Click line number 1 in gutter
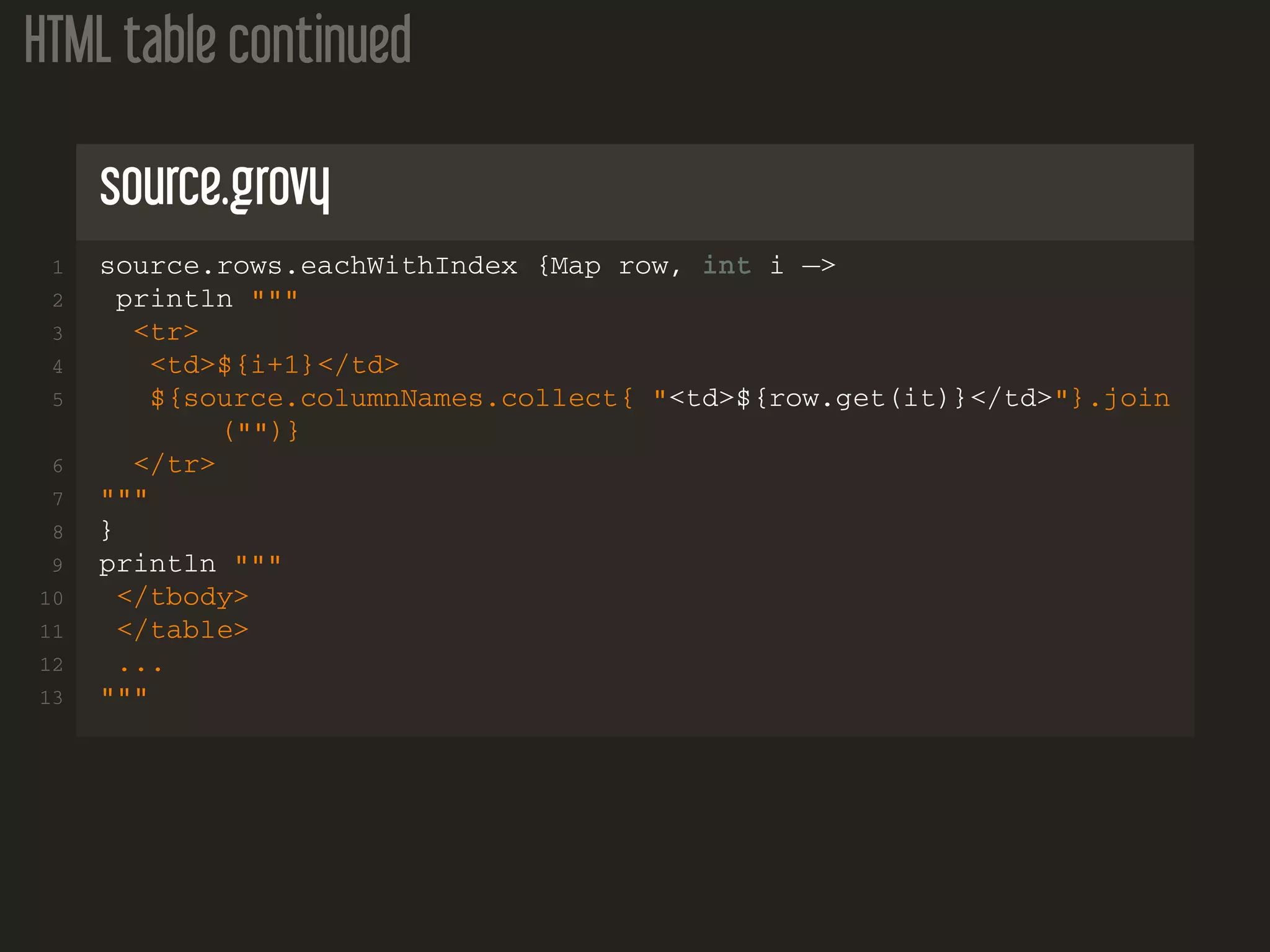Viewport: 1270px width, 952px height. 58,267
